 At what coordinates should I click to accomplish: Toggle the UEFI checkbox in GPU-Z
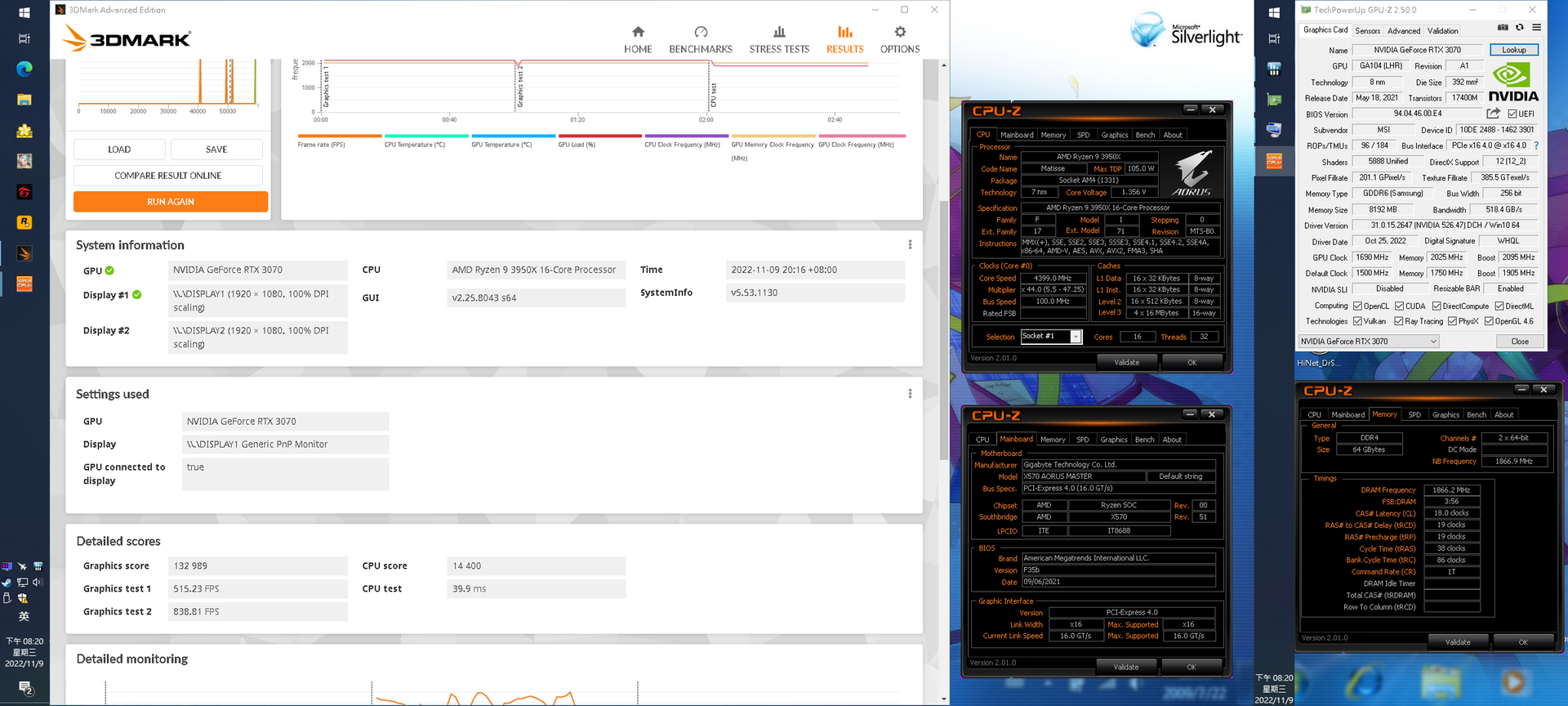pyautogui.click(x=1512, y=114)
